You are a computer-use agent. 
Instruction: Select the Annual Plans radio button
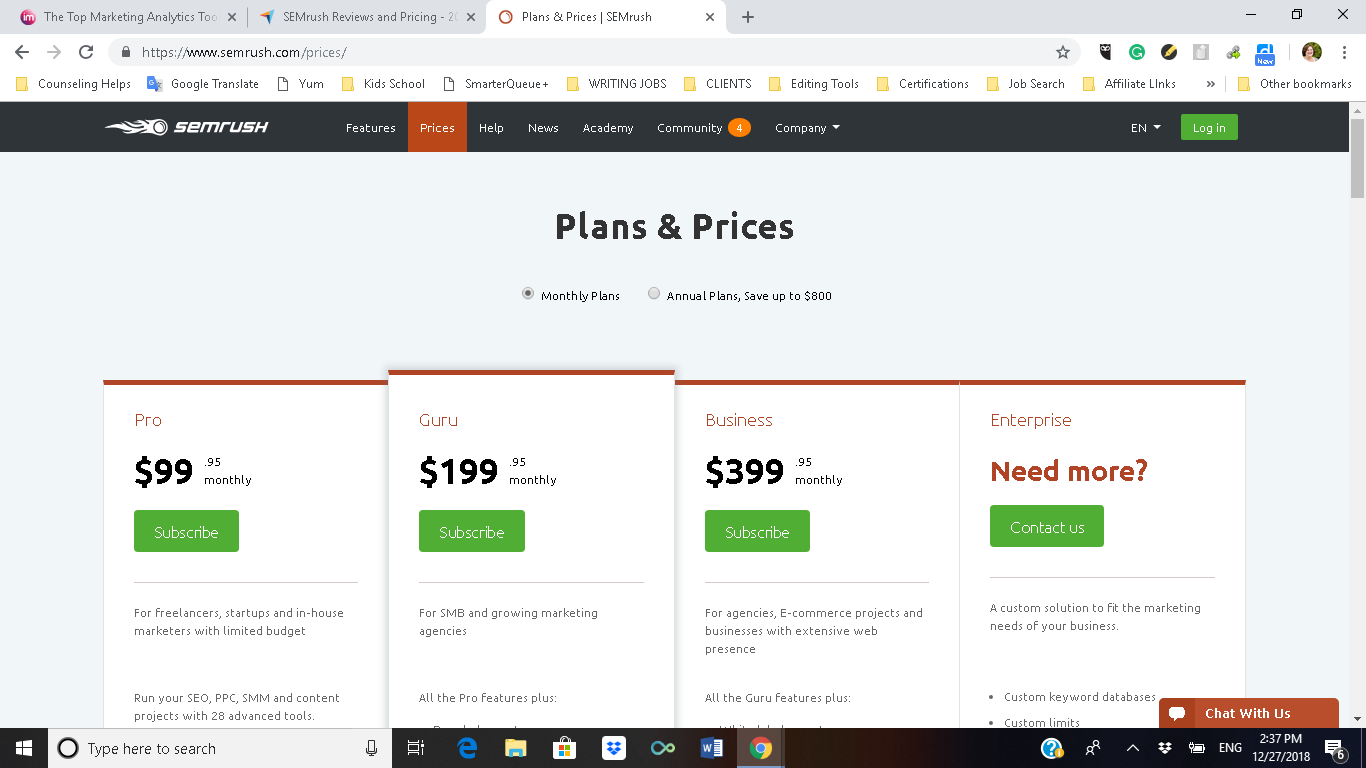(x=654, y=294)
